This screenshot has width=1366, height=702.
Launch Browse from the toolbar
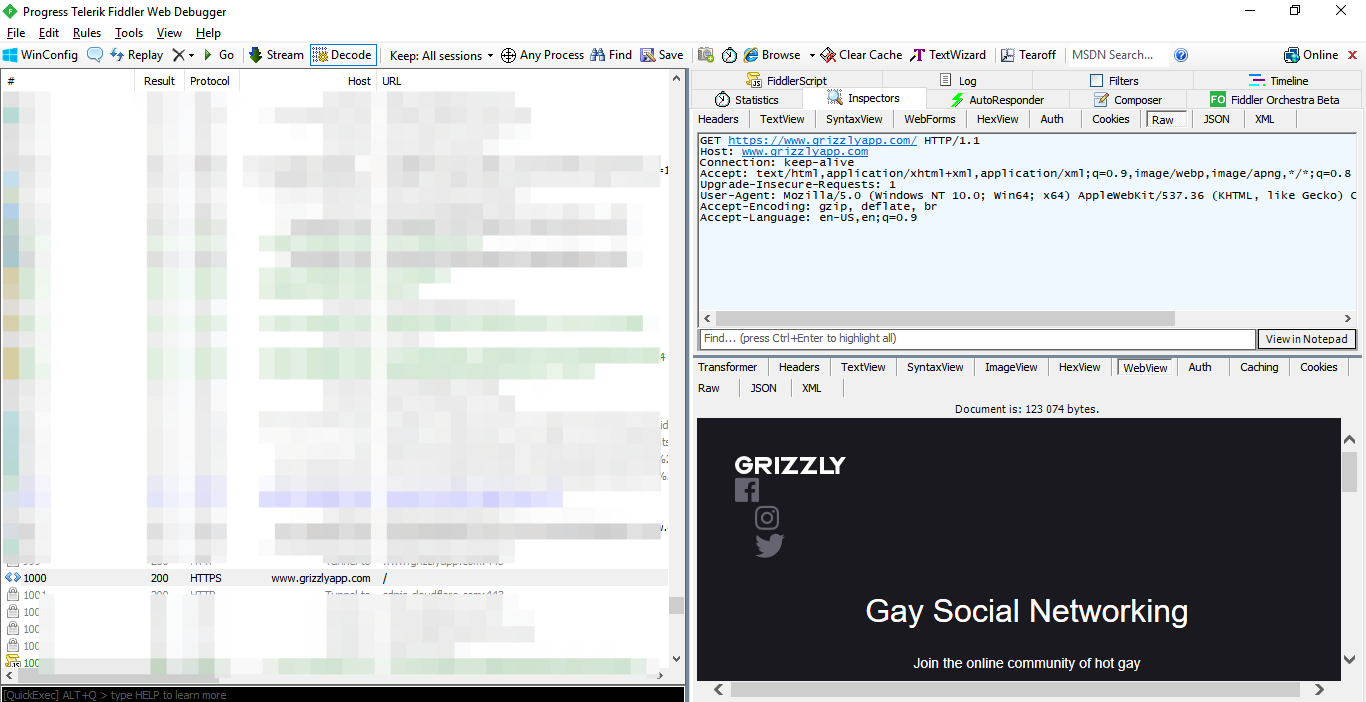[772, 55]
